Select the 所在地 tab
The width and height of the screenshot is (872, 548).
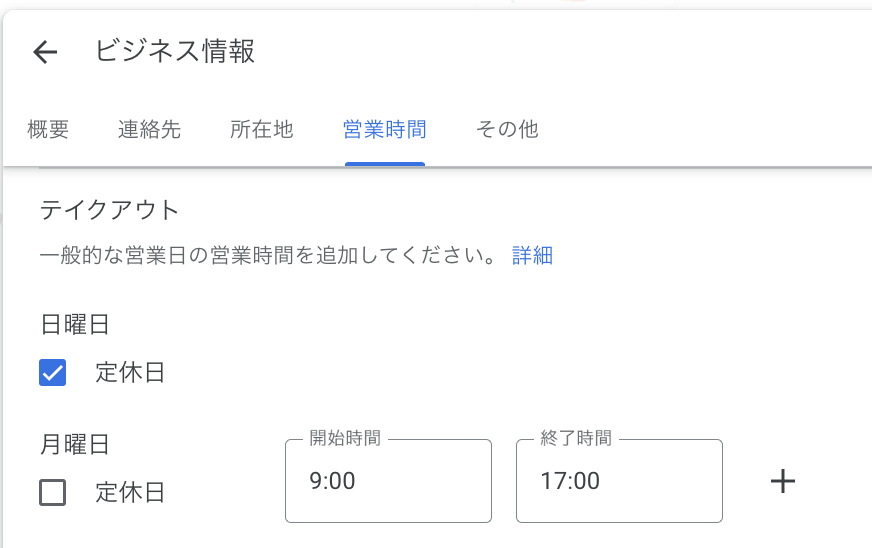click(x=261, y=129)
